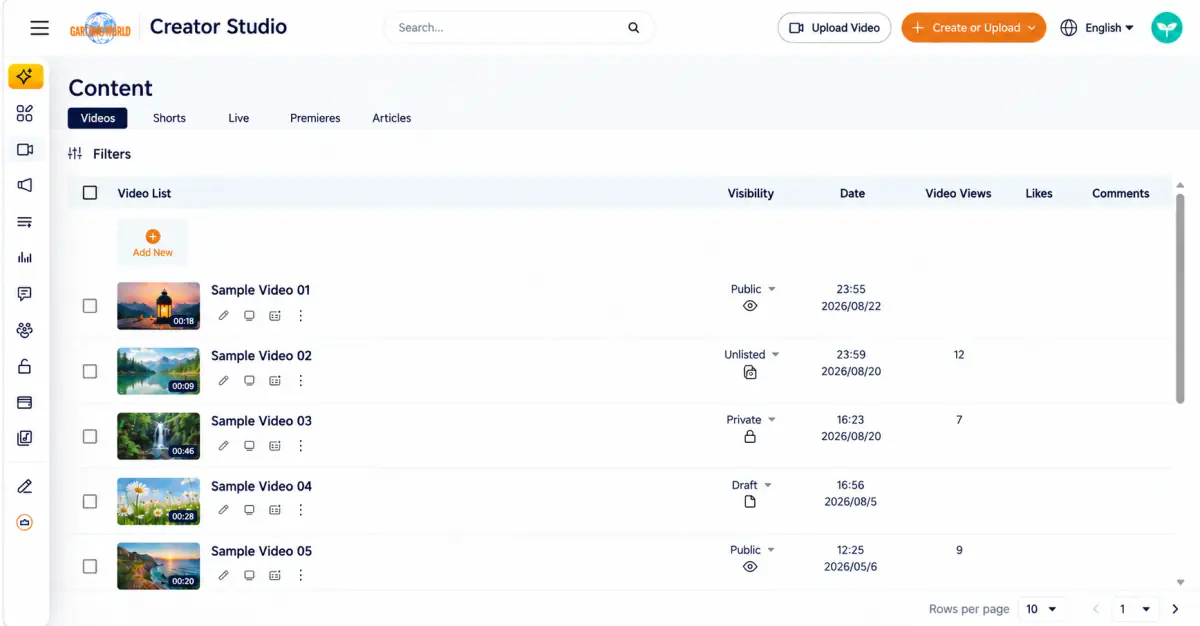Open the English language dropdown

tap(1097, 28)
